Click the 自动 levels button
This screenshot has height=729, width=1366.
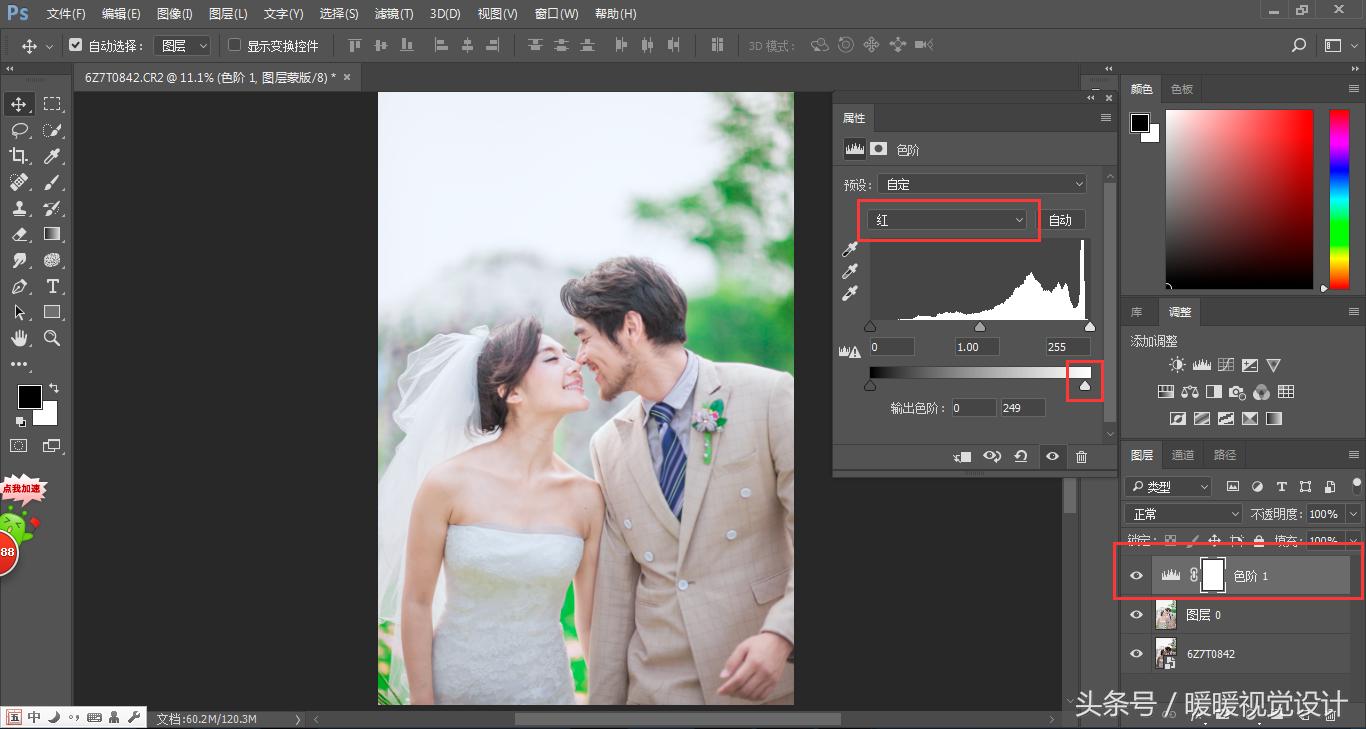tap(1060, 220)
